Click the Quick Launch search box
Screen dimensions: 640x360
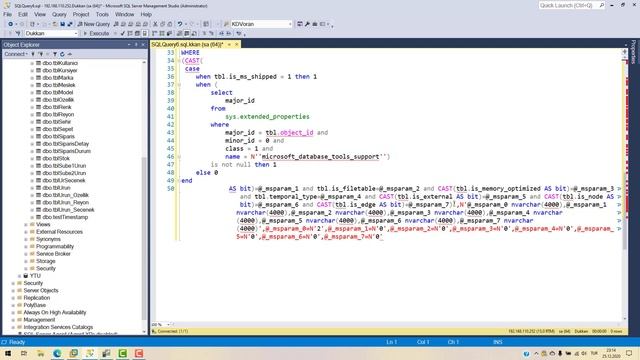point(571,5)
